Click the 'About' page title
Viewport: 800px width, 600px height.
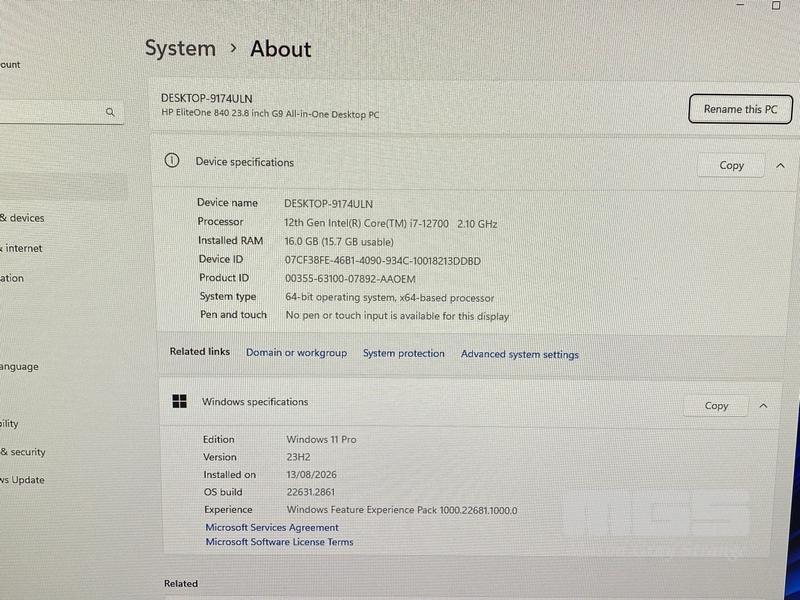281,49
